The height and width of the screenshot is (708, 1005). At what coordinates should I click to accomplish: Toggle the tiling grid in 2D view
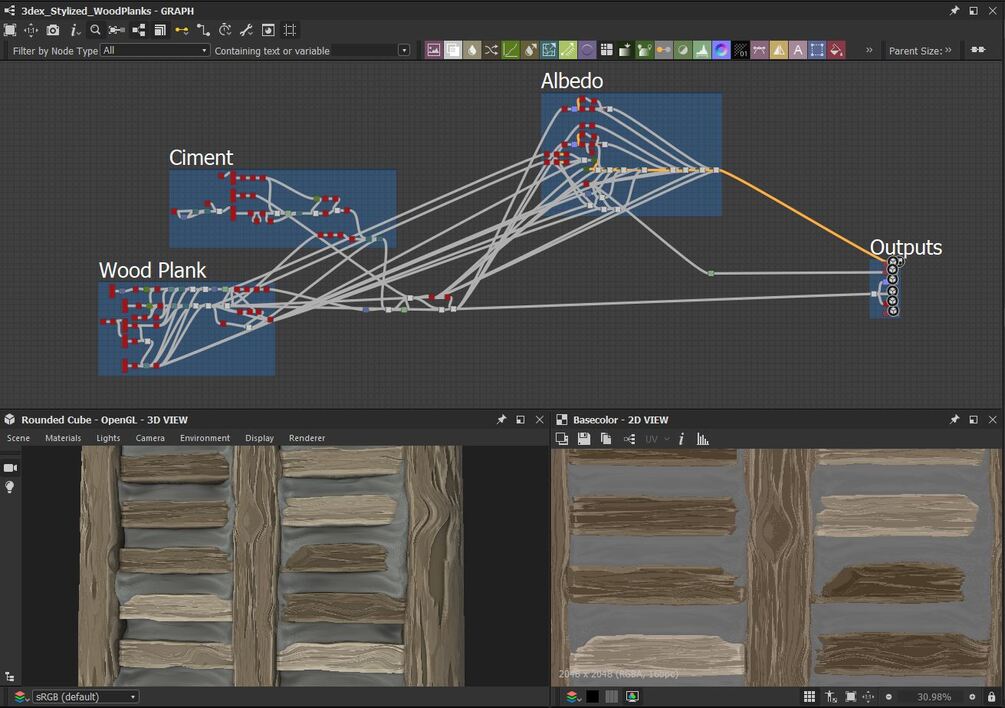pos(809,697)
